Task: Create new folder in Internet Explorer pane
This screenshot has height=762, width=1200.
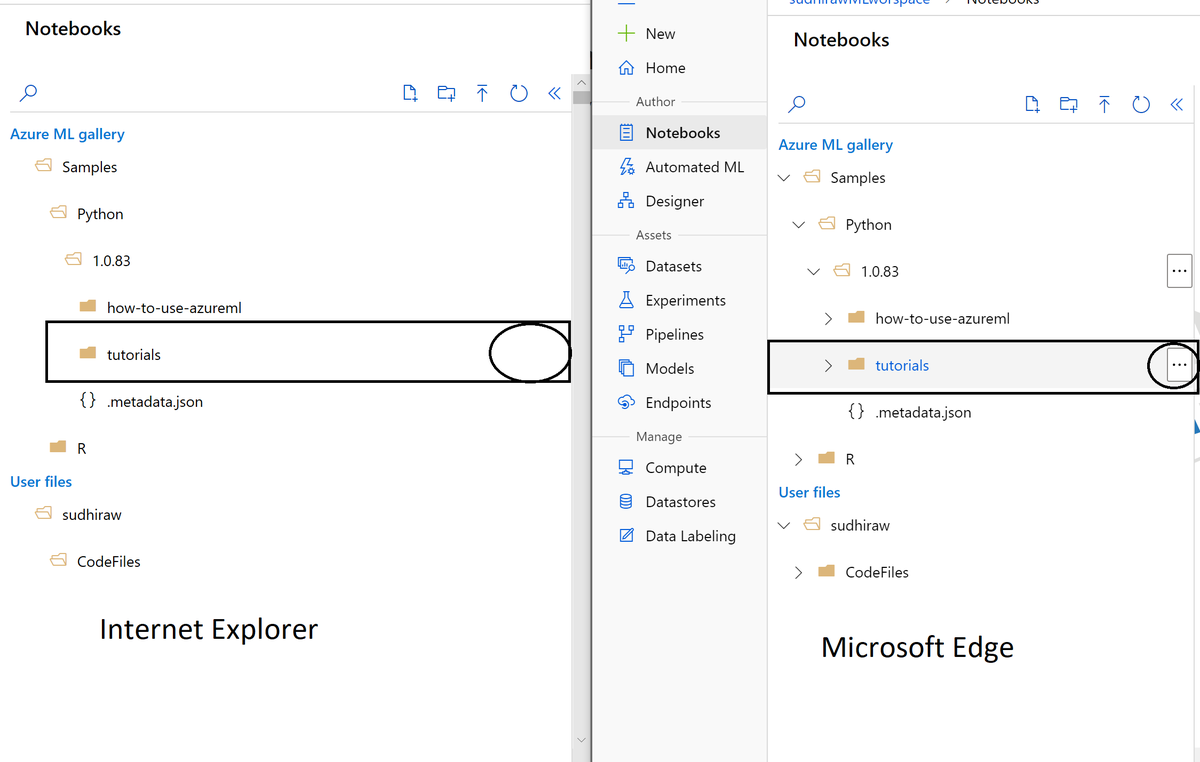Action: point(446,93)
